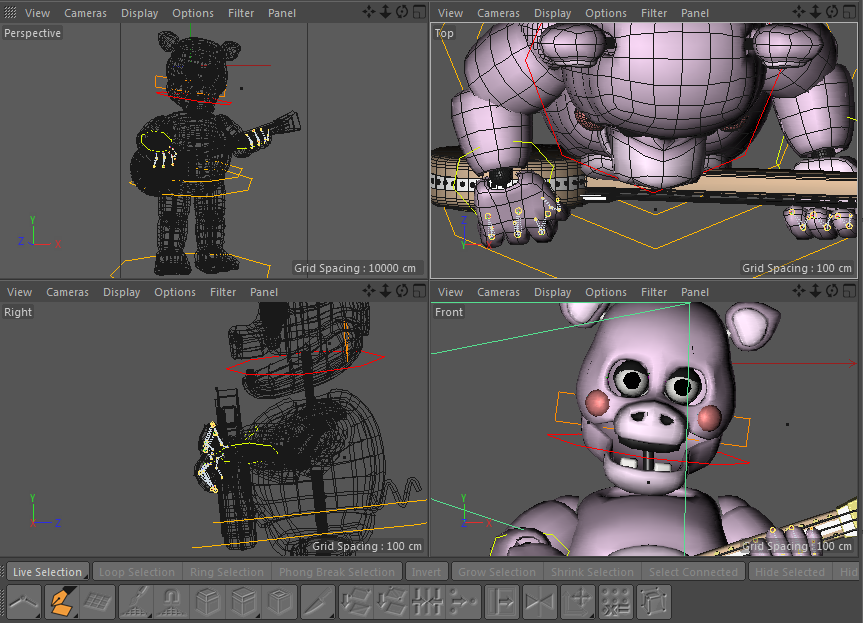
Task: Click the rotate-camera icon of the Top viewport
Action: (832, 12)
